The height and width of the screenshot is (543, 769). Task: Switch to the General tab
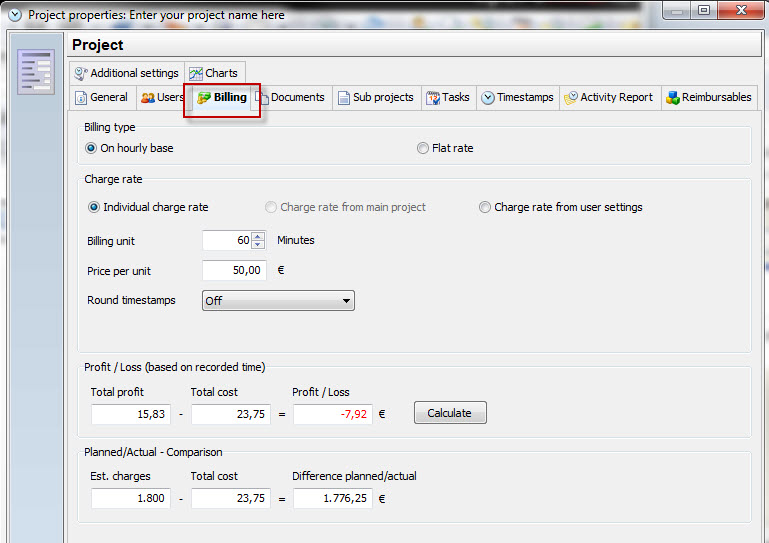point(102,98)
